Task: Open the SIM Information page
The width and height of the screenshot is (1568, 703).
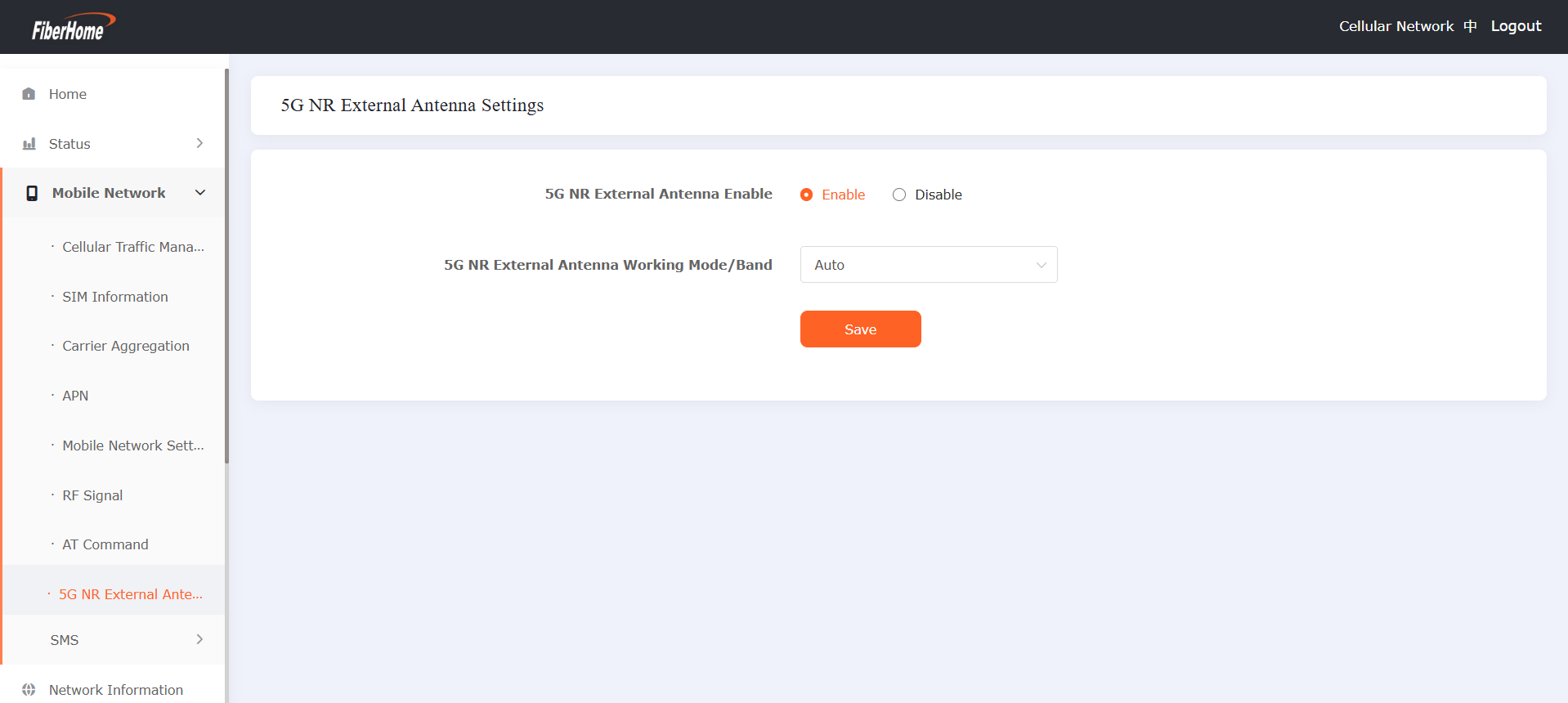Action: click(x=115, y=297)
